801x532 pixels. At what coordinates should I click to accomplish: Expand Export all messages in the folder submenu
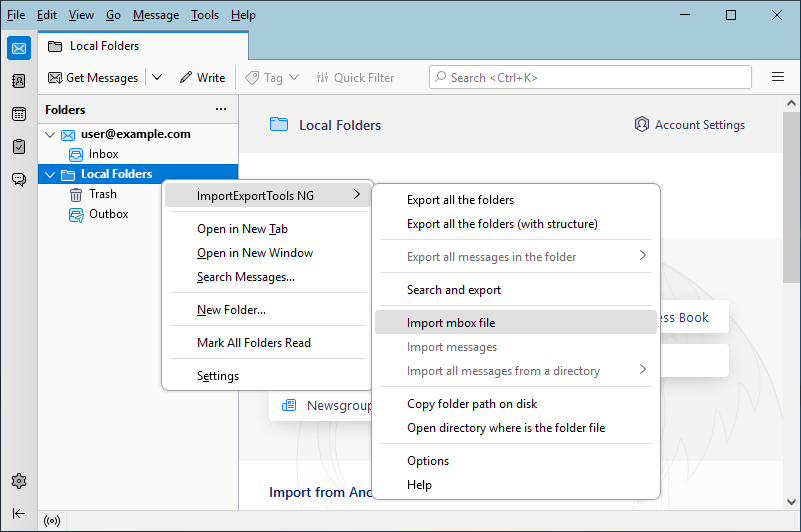tap(643, 256)
